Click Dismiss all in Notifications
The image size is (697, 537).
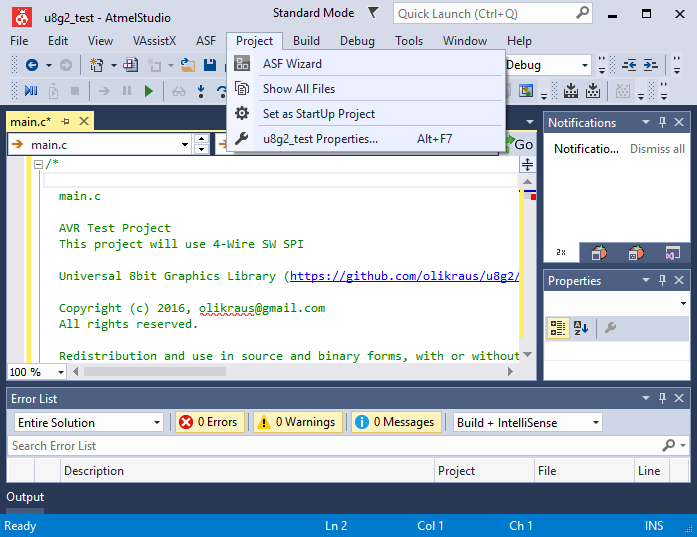[x=657, y=149]
